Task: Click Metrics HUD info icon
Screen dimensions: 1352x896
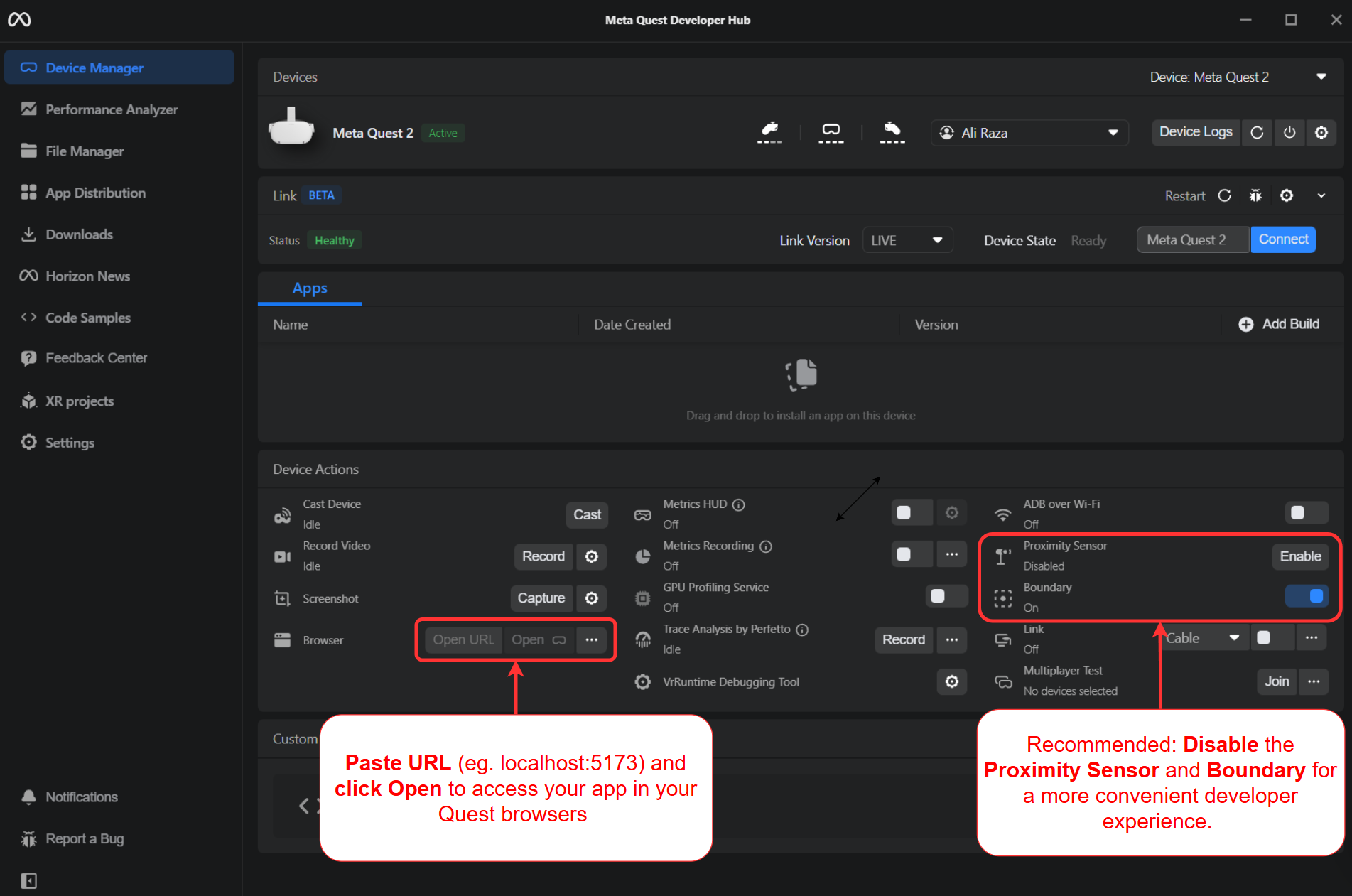Action: (739, 504)
